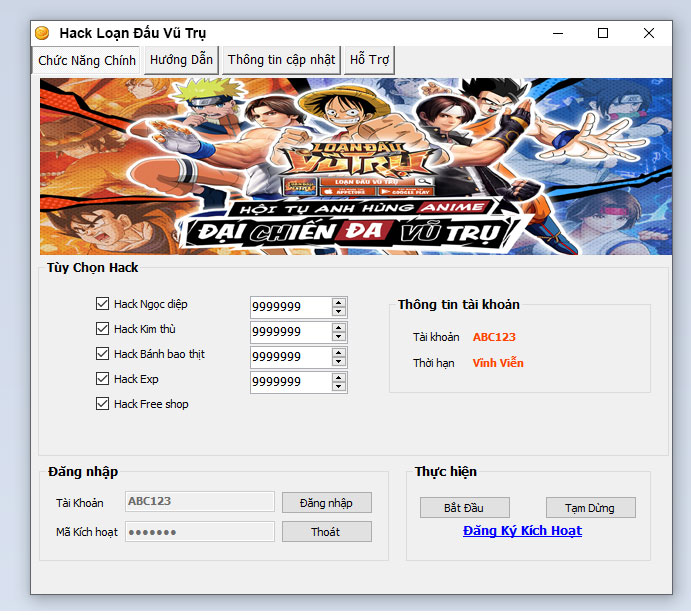
Task: Open the Đăng Ký Kích Hoạt link
Action: [x=522, y=531]
